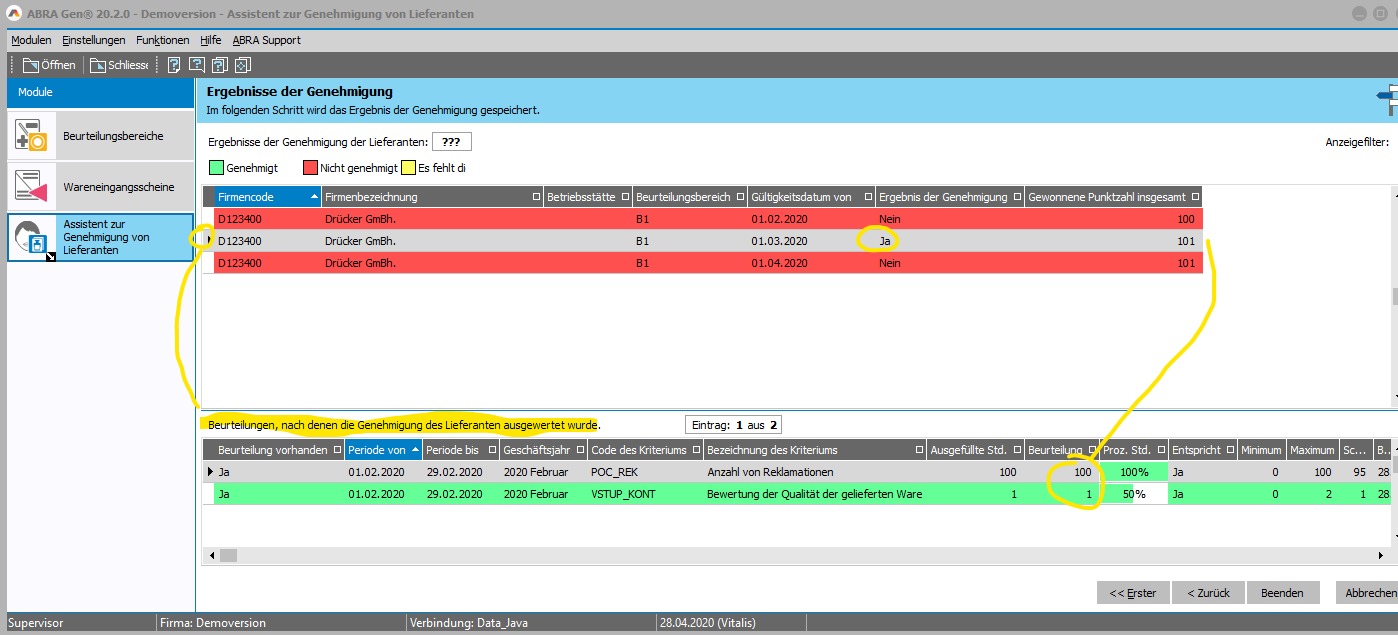
Task: Click the Zurück button
Action: (x=1208, y=593)
